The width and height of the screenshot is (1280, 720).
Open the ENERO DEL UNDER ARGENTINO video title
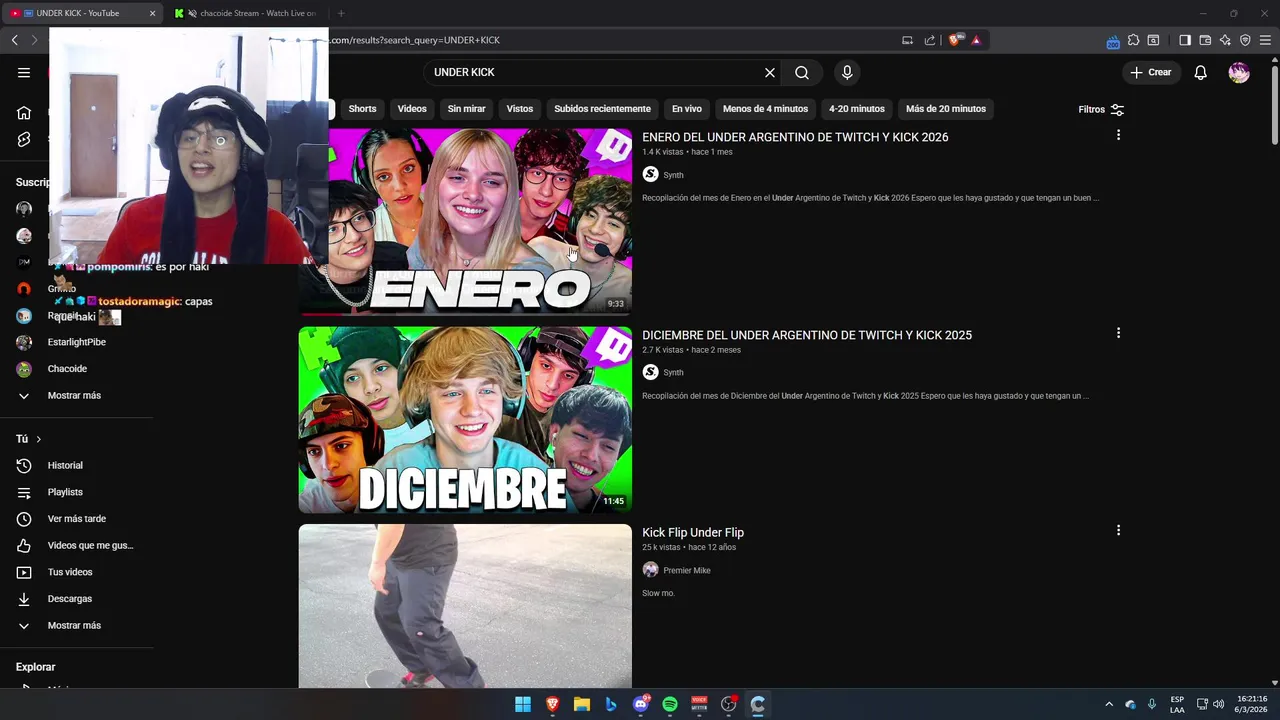click(x=795, y=137)
